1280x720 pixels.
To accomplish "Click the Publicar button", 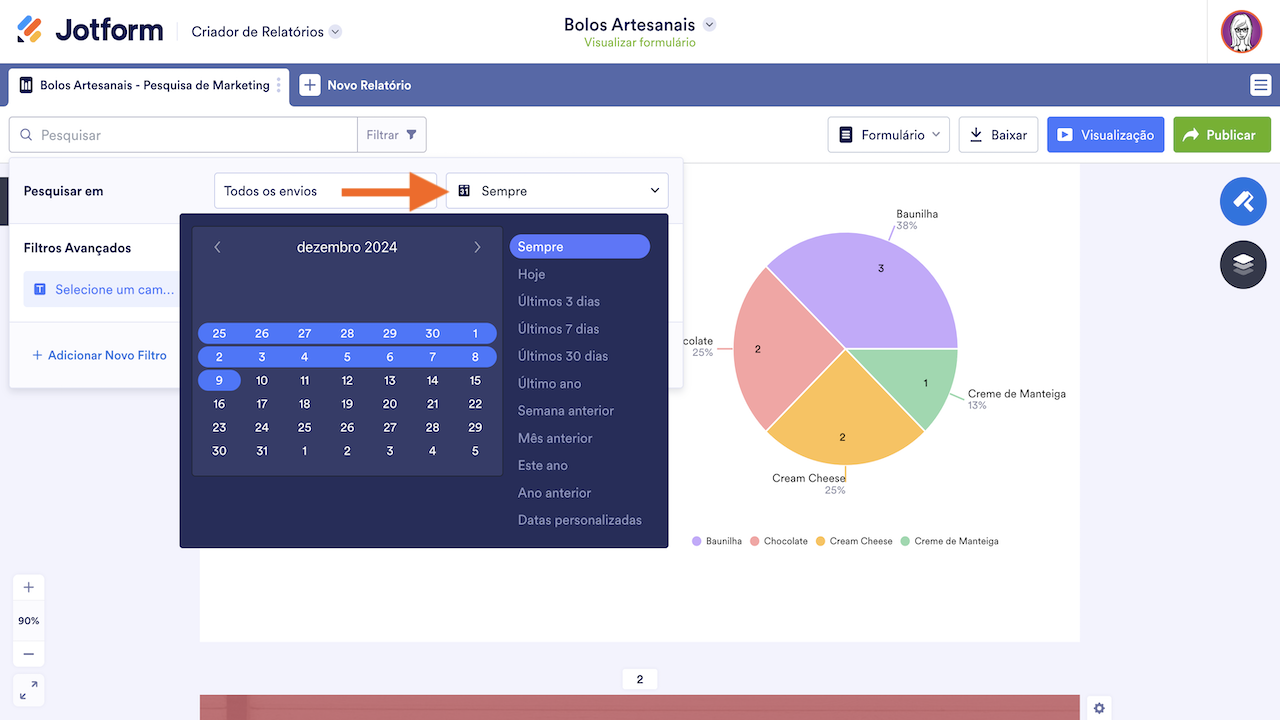I will [1221, 134].
